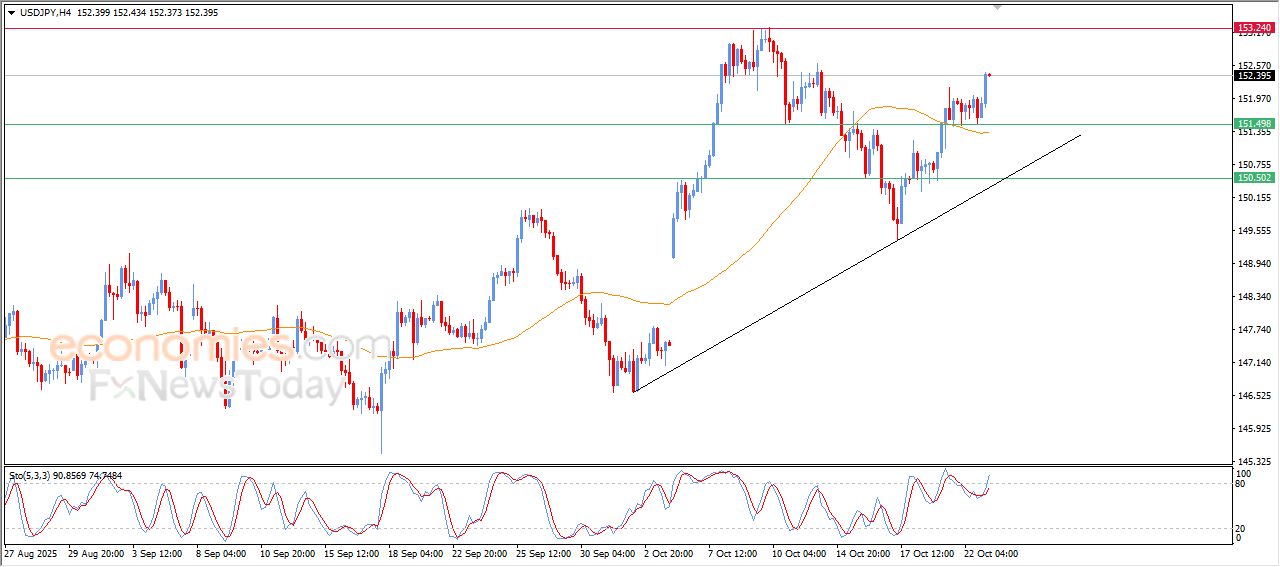
Task: Click the 148.340 price scale value
Action: (x=1253, y=297)
